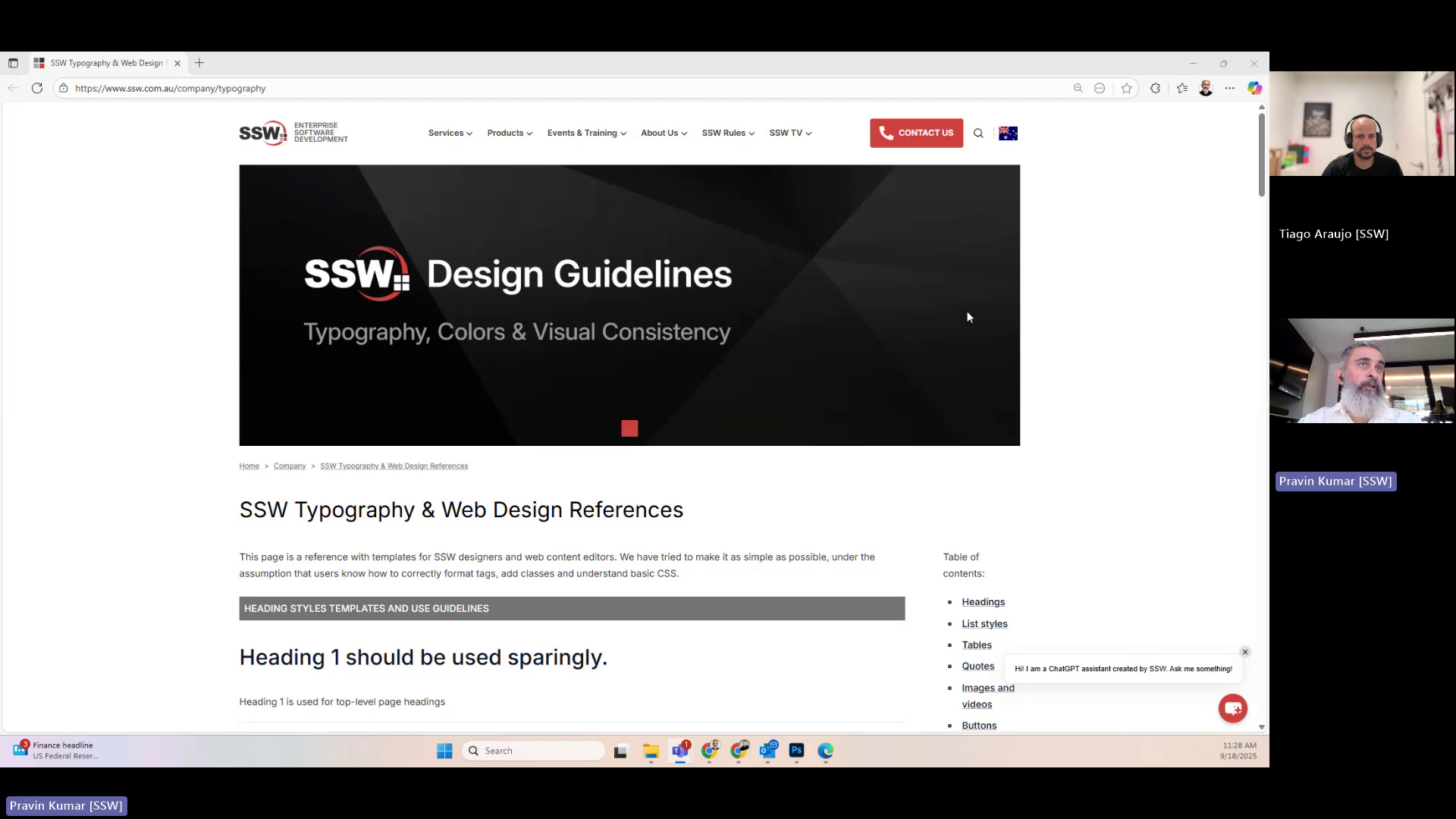
Task: Open the Copilot sidebar icon
Action: tap(1254, 88)
